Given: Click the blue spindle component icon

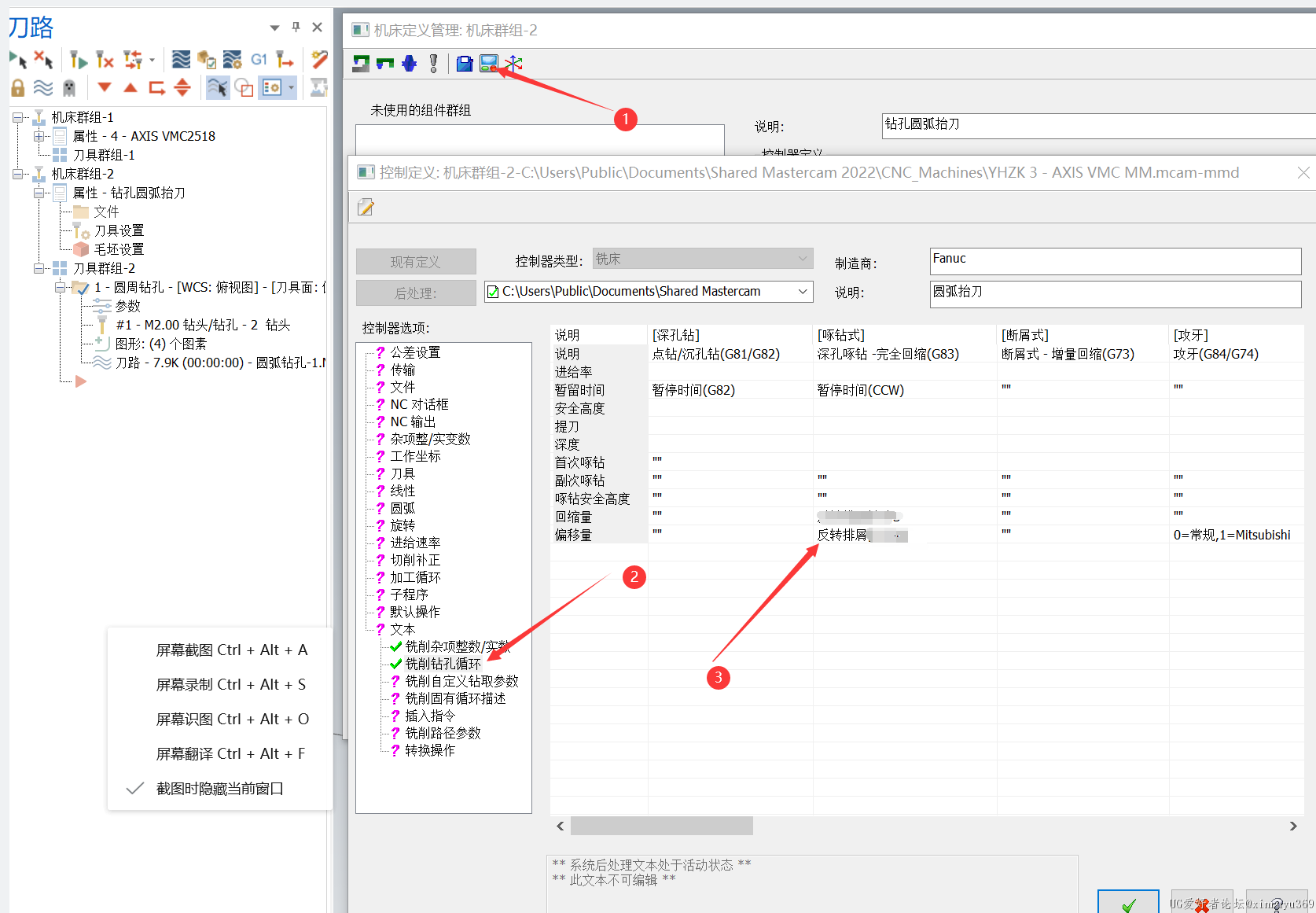Looking at the screenshot, I should point(409,64).
